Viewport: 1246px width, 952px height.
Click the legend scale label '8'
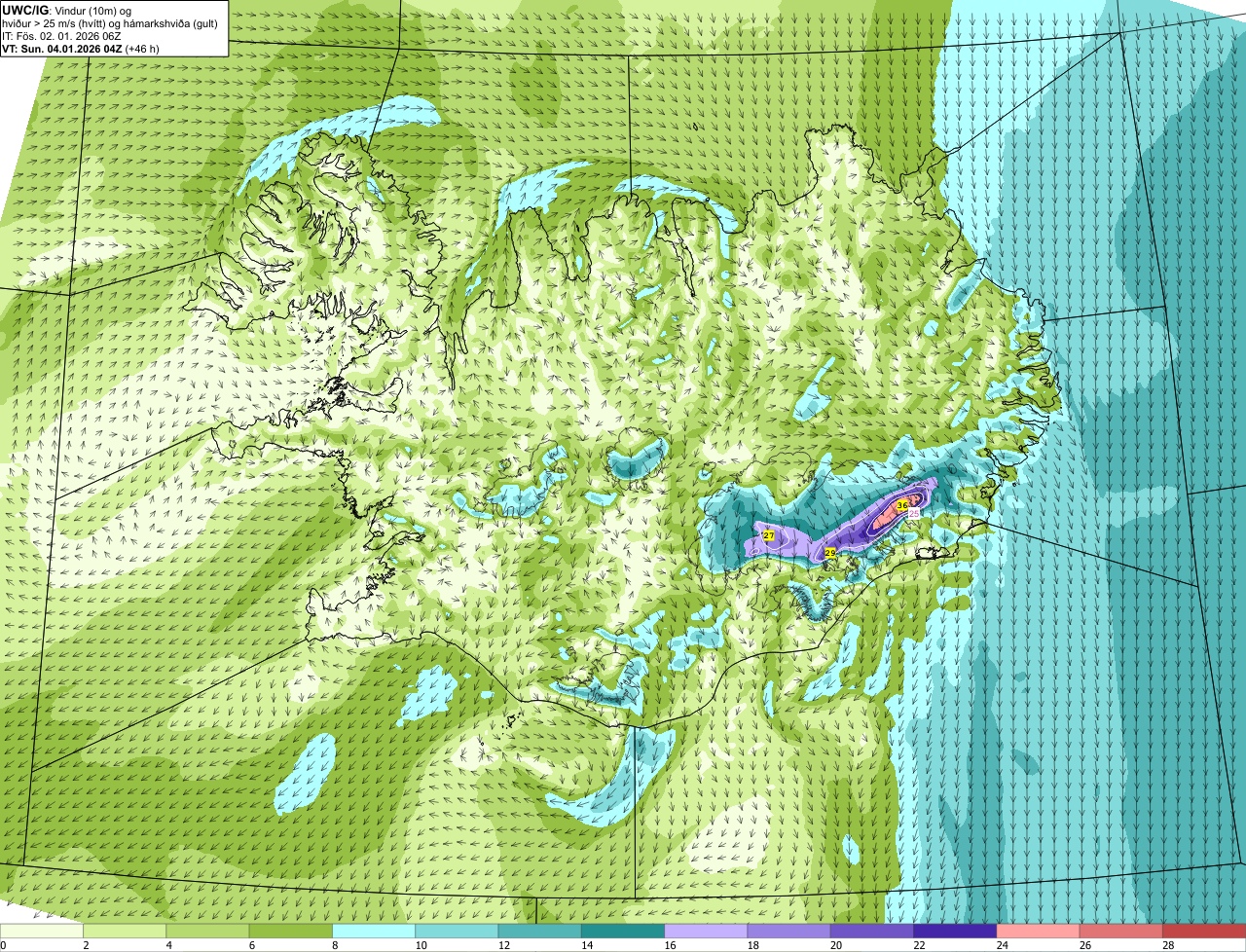[x=335, y=945]
